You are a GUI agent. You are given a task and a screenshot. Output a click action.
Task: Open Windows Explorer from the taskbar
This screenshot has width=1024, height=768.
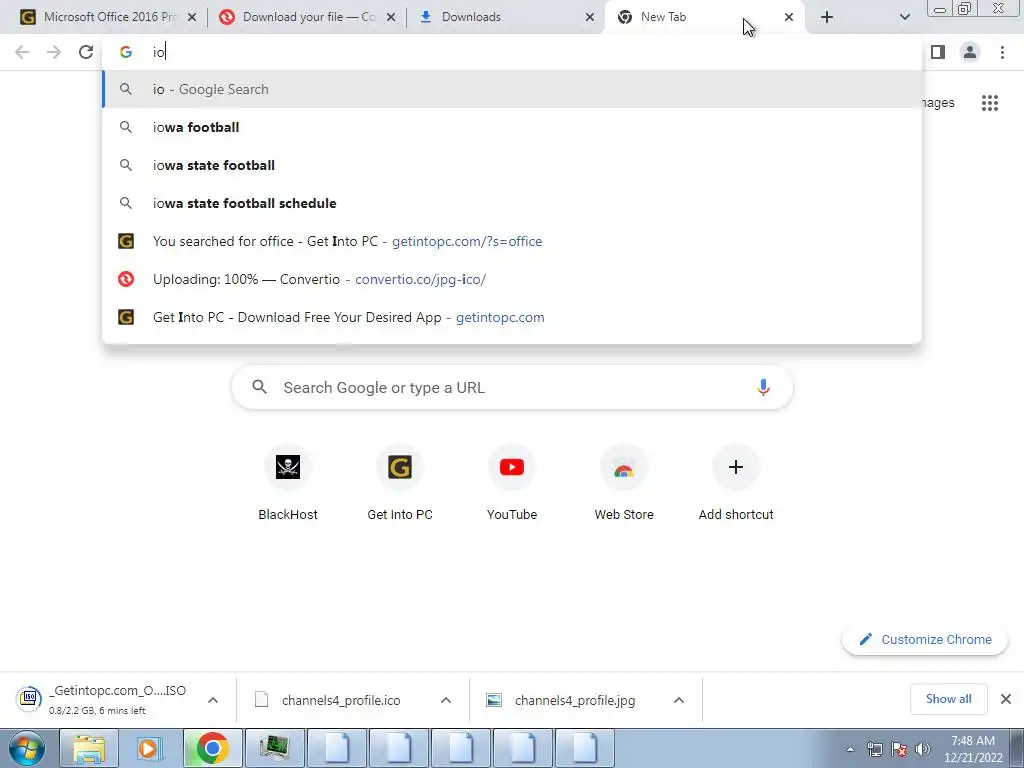(88, 748)
